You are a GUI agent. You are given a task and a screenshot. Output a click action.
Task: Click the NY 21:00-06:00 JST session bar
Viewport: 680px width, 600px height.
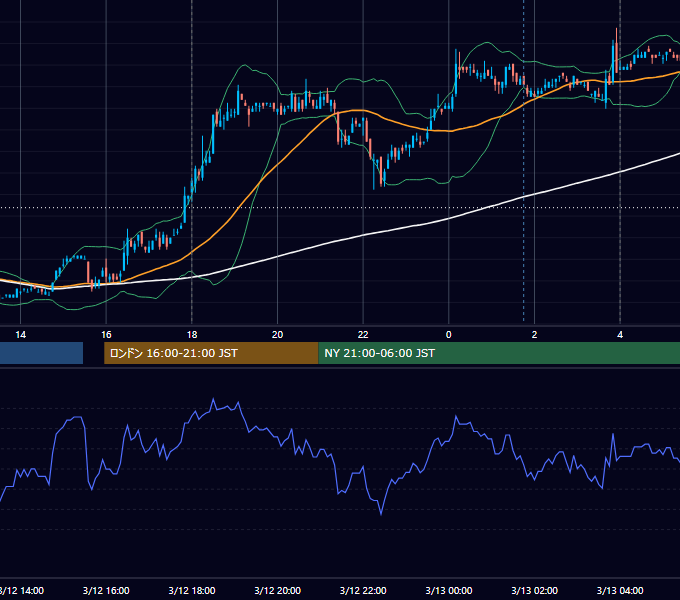[499, 353]
